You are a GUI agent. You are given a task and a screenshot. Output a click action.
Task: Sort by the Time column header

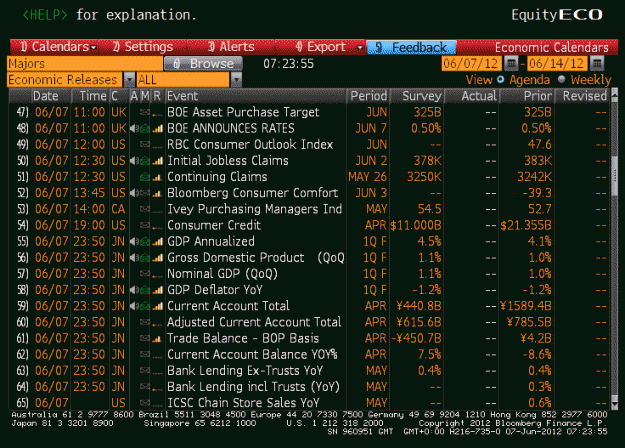click(x=92, y=96)
